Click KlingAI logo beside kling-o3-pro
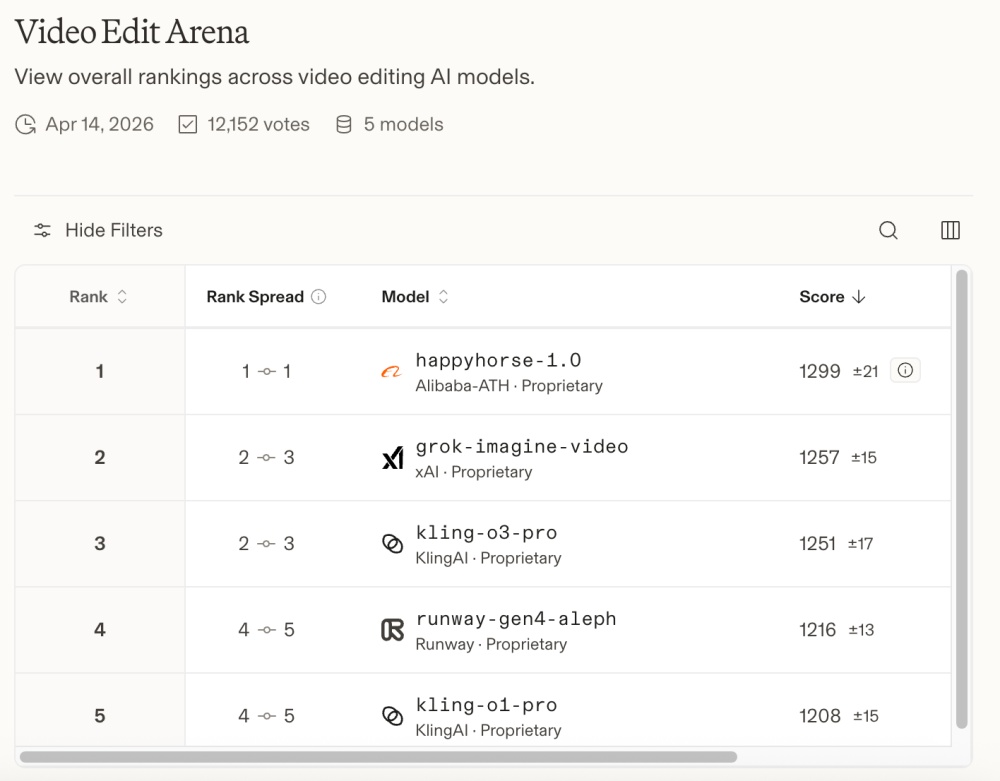The image size is (1000, 781). (393, 544)
